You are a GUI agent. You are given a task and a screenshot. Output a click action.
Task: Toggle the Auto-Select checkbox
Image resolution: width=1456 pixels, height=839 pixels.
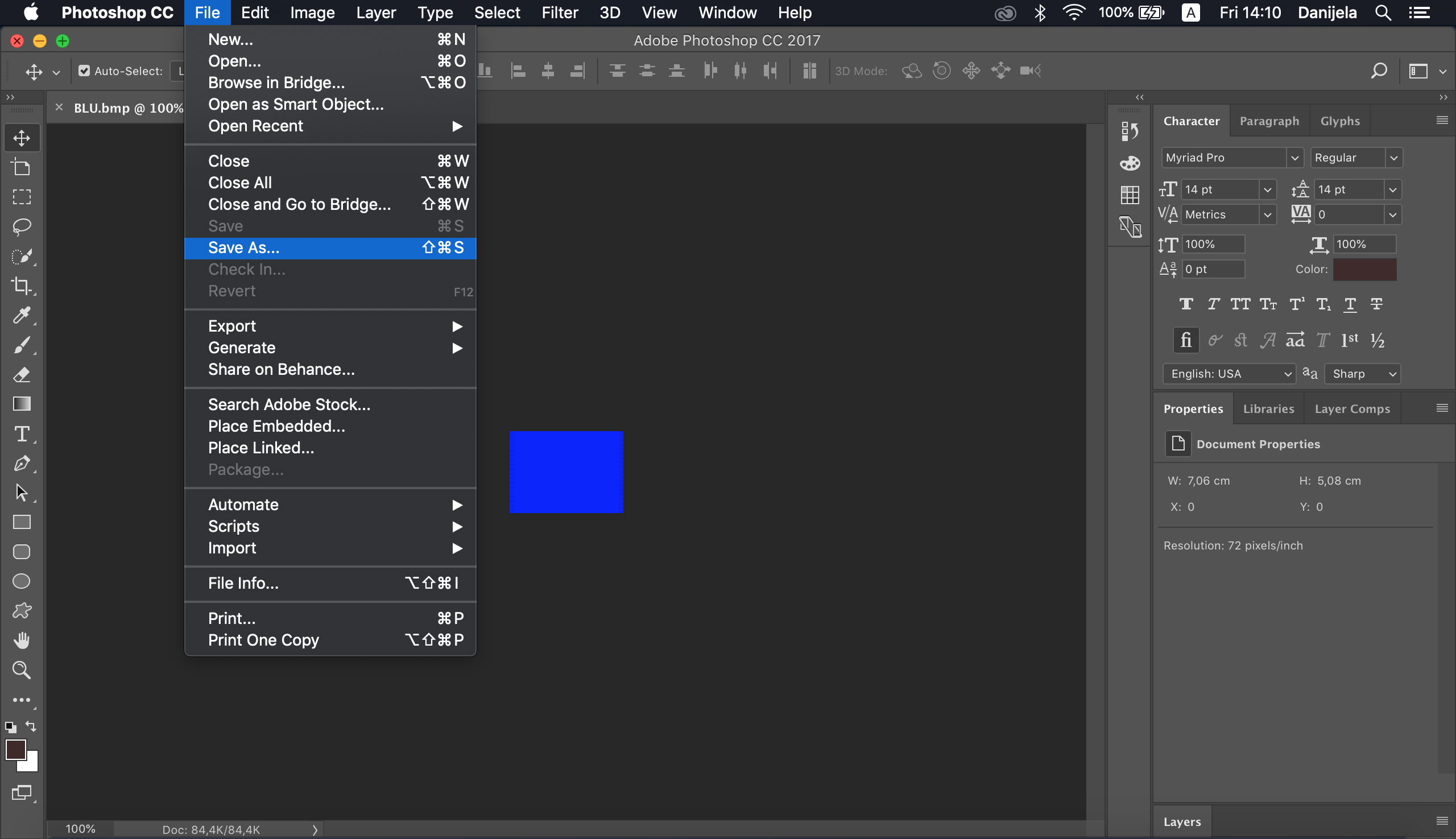pos(84,71)
